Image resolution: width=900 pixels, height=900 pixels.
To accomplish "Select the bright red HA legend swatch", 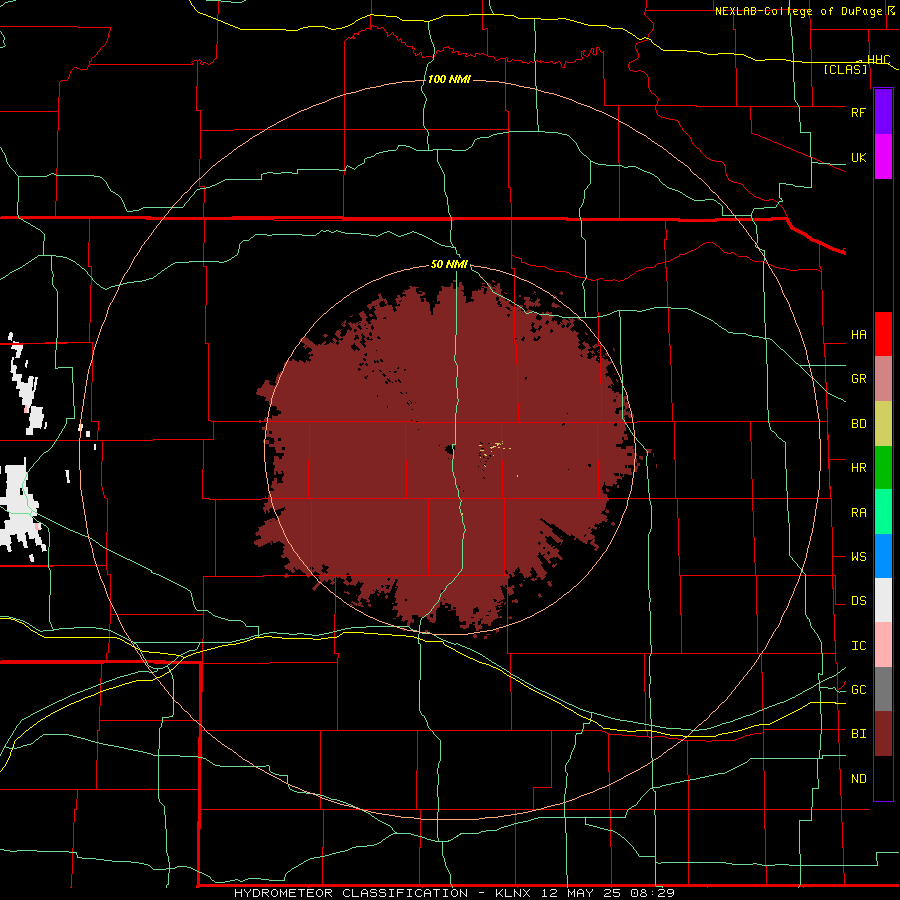I will (883, 334).
